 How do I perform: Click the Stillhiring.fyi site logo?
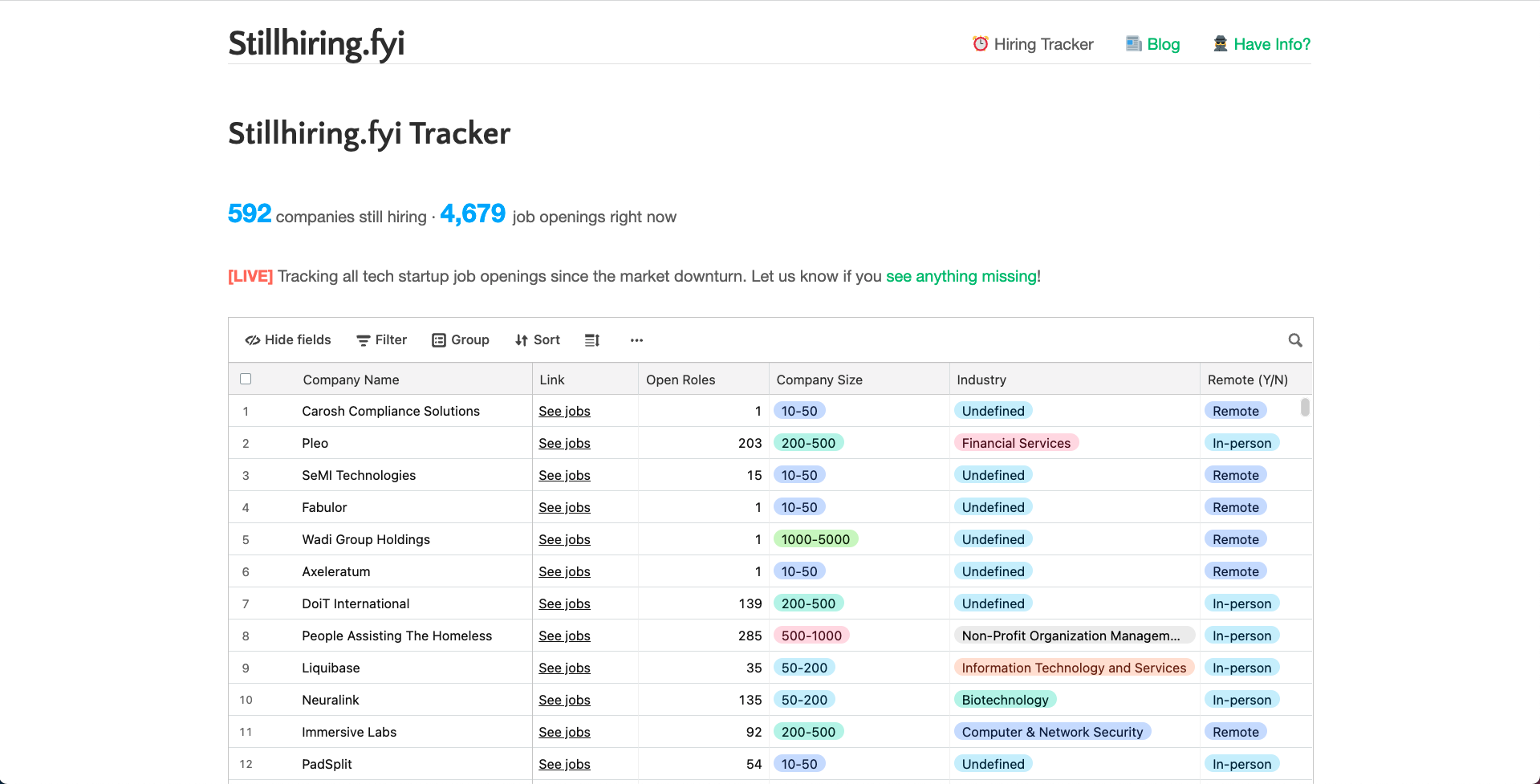(316, 43)
